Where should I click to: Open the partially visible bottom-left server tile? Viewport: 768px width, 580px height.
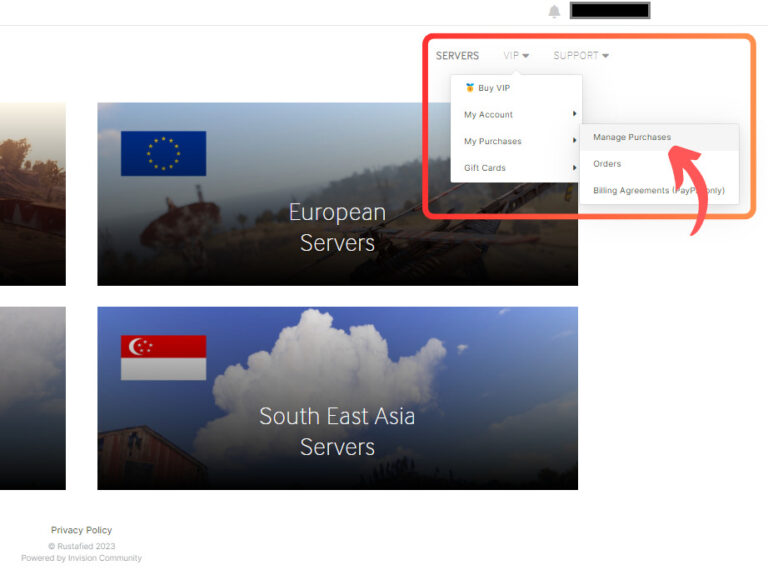click(x=32, y=397)
